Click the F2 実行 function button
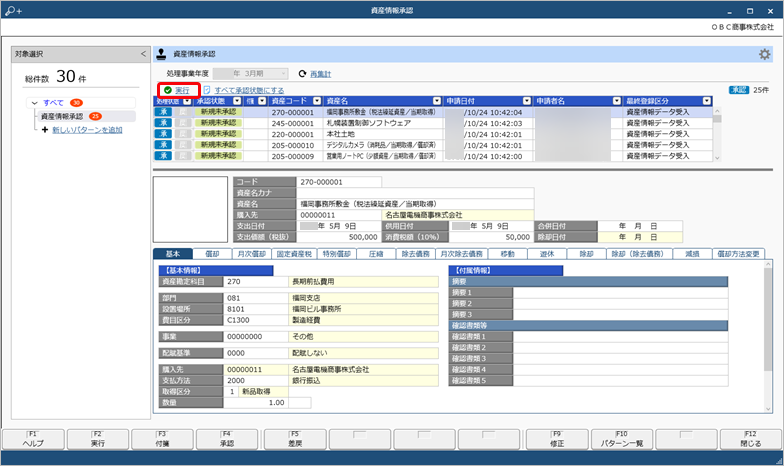784x466 pixels. coord(98,439)
